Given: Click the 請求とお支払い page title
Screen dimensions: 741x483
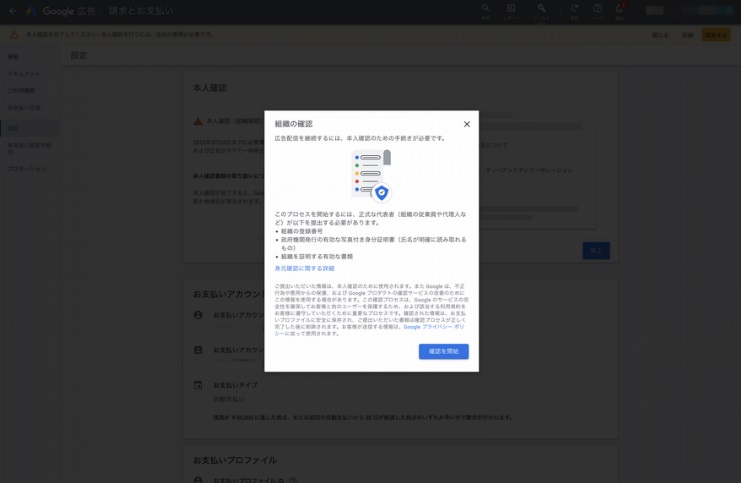Looking at the screenshot, I should click(141, 11).
